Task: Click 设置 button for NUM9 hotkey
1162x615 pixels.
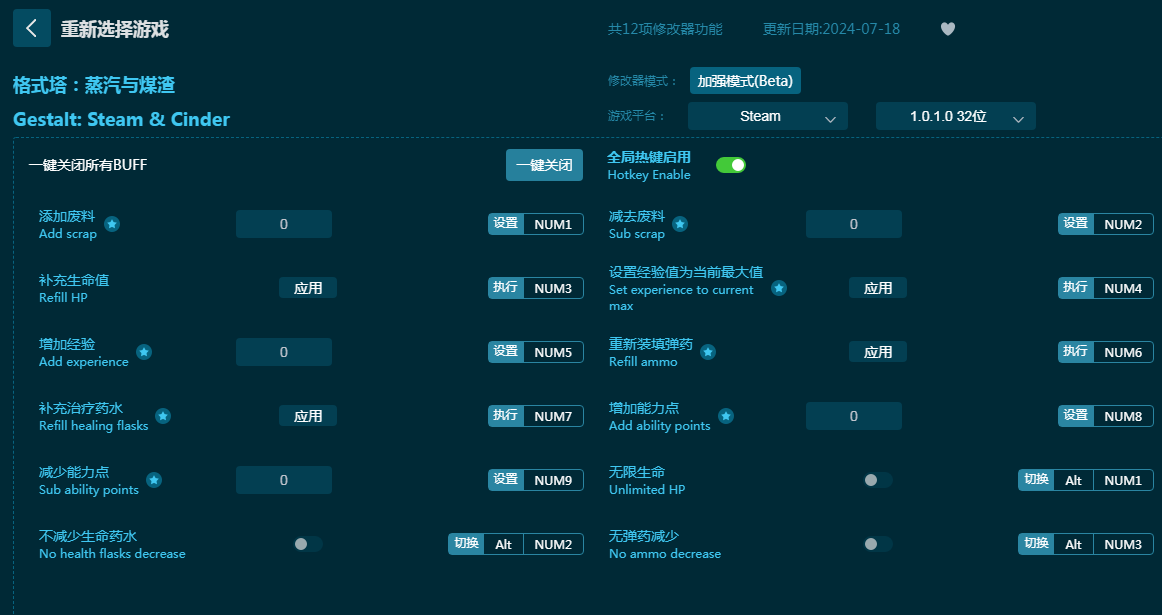Action: (506, 480)
